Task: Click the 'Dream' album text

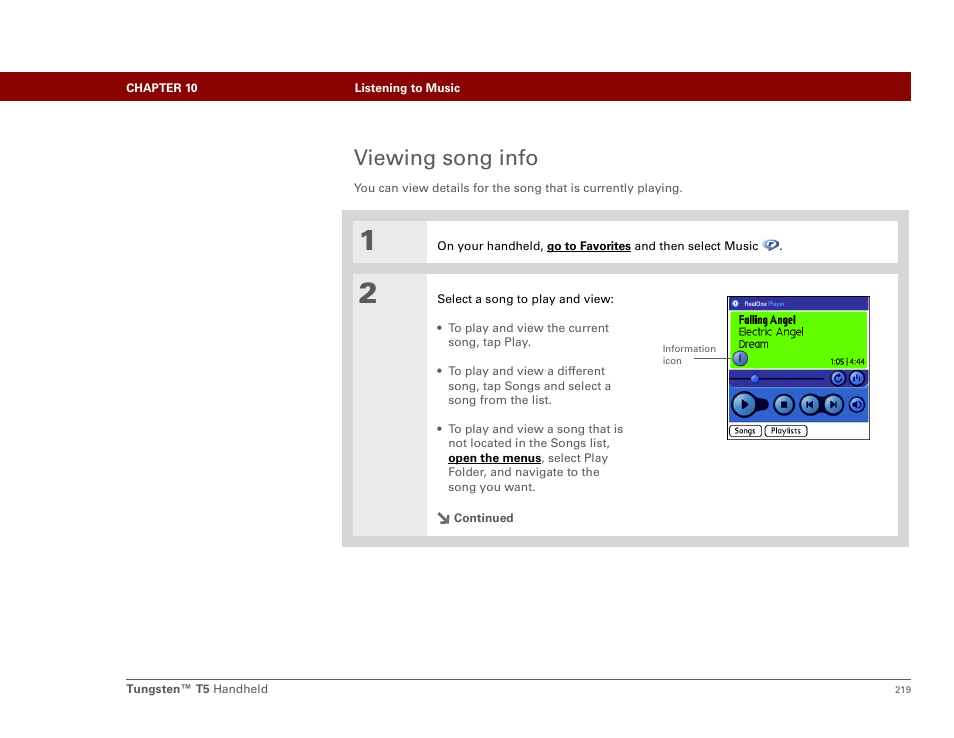Action: [753, 344]
